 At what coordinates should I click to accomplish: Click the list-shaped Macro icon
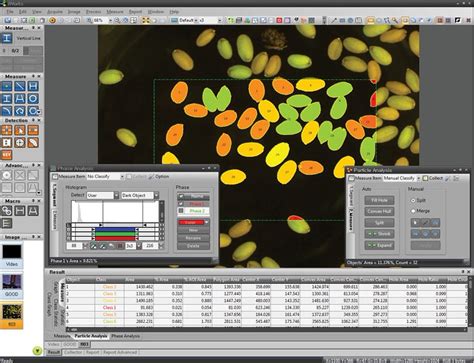tap(7, 223)
